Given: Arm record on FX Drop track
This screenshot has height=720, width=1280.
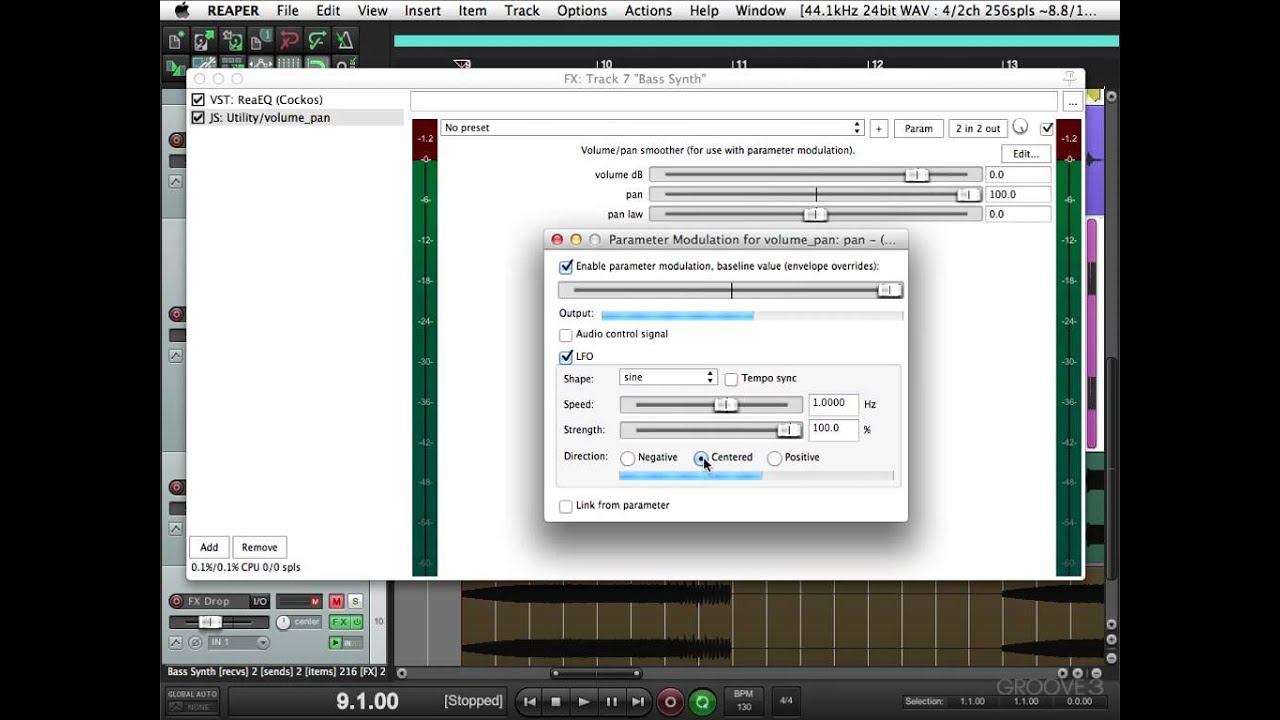Looking at the screenshot, I should click(177, 601).
